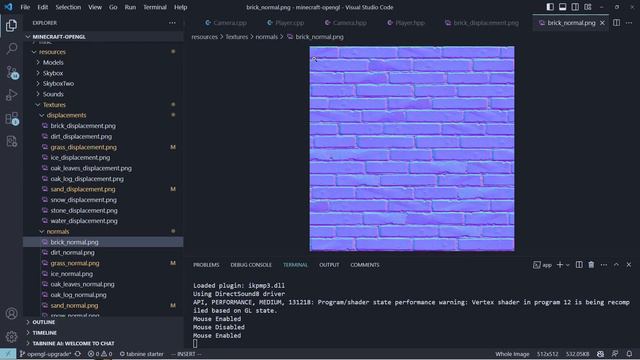Viewport: 640px width, 360px height.
Task: Open the Terminal menu
Action: tap(155, 7)
